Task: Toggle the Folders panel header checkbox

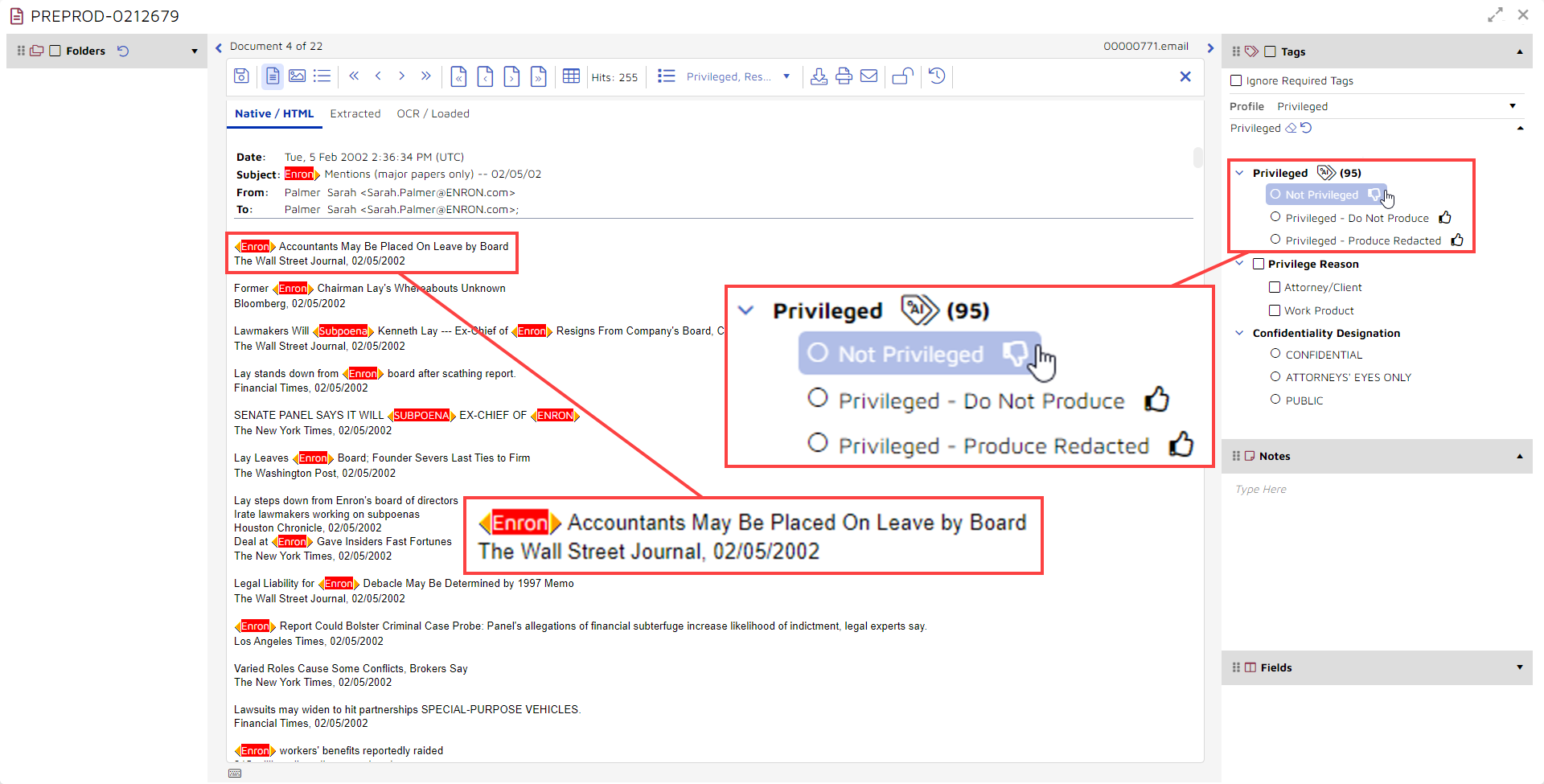Action: pyautogui.click(x=55, y=51)
